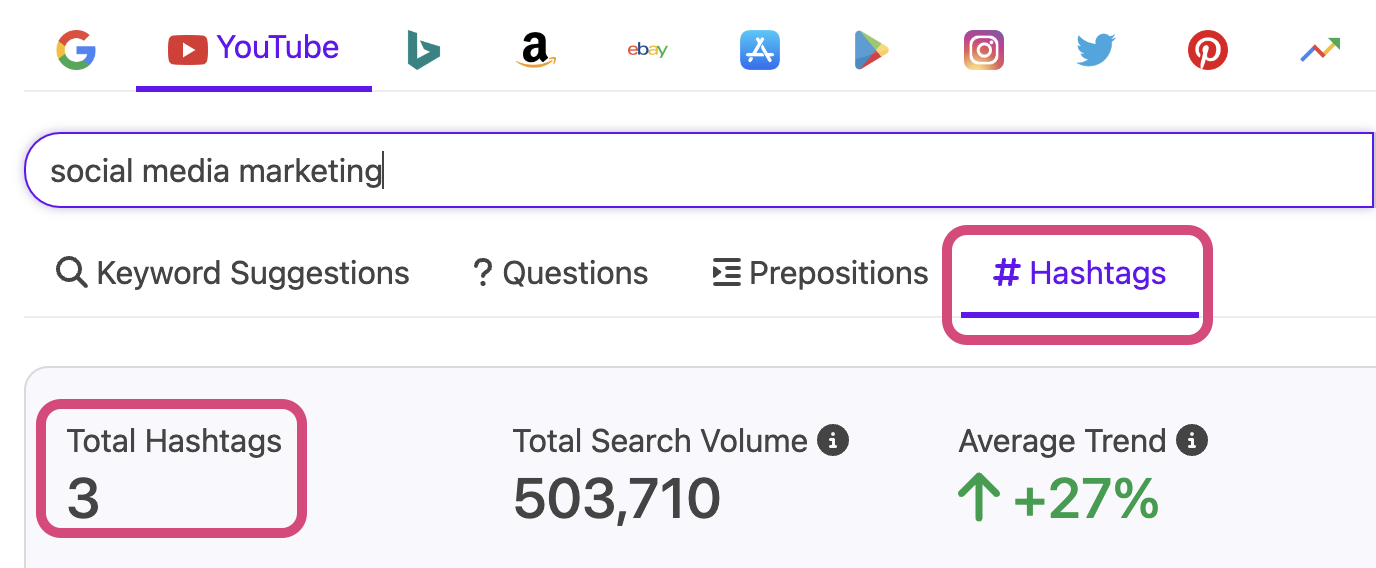Switch to the Instagram platform icon

[x=983, y=49]
